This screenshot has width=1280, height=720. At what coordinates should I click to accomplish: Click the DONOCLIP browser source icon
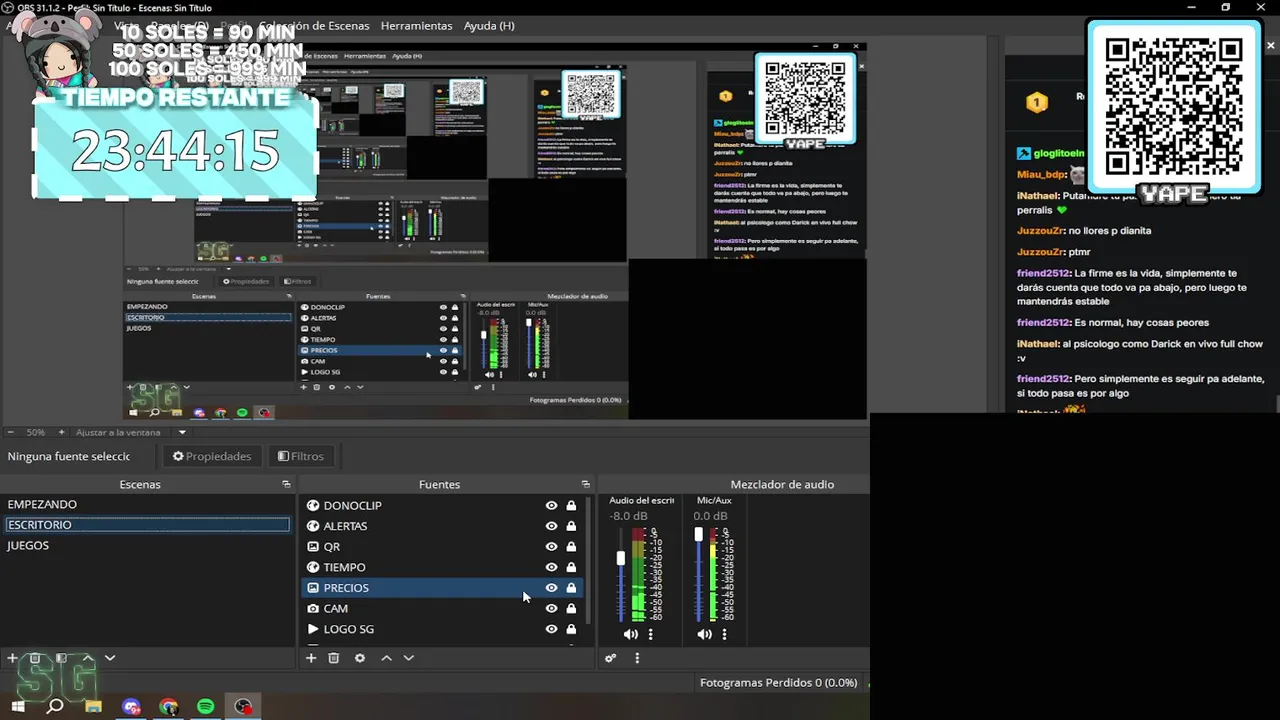pyautogui.click(x=313, y=505)
